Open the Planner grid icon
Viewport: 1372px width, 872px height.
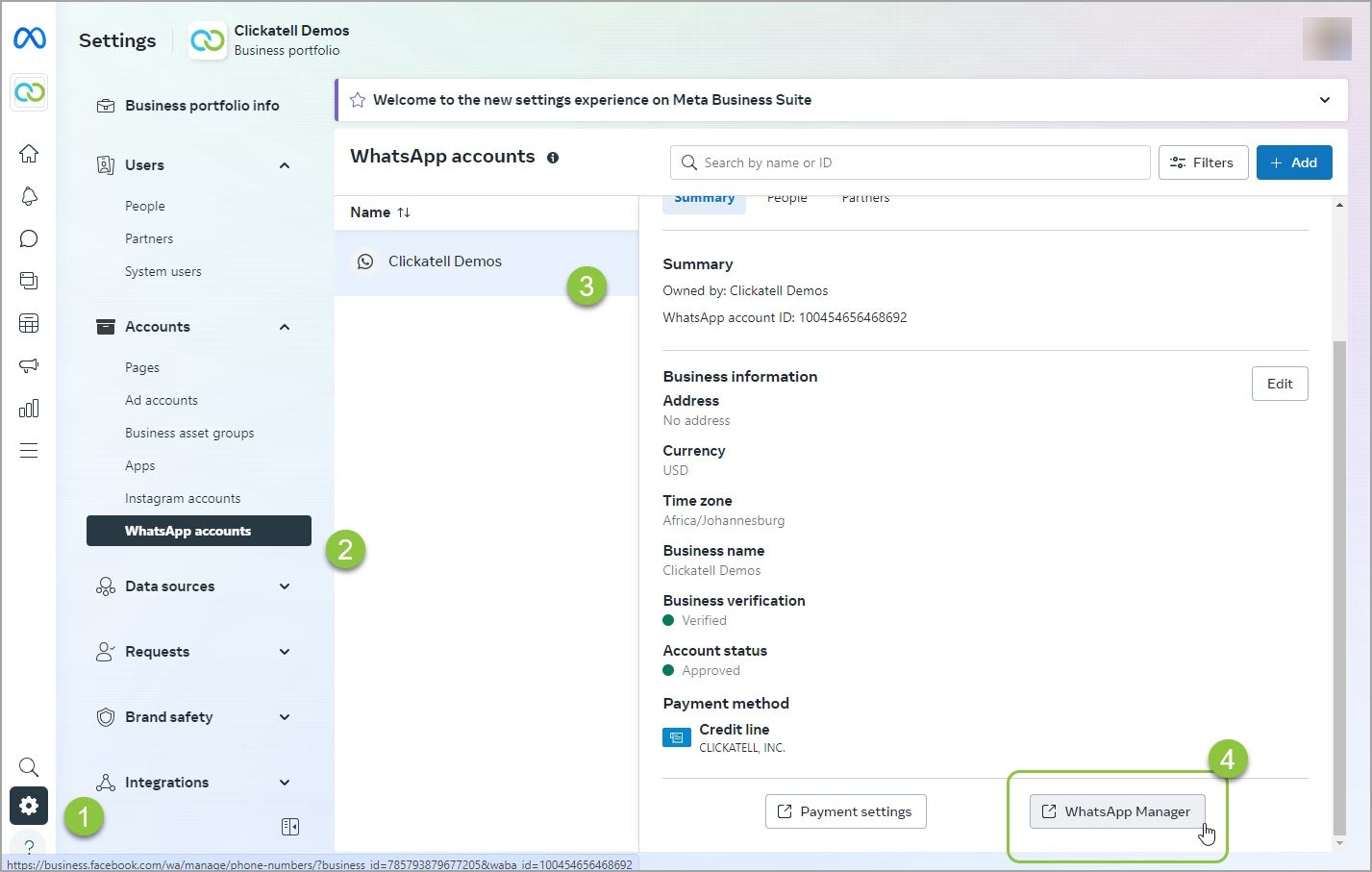click(29, 323)
